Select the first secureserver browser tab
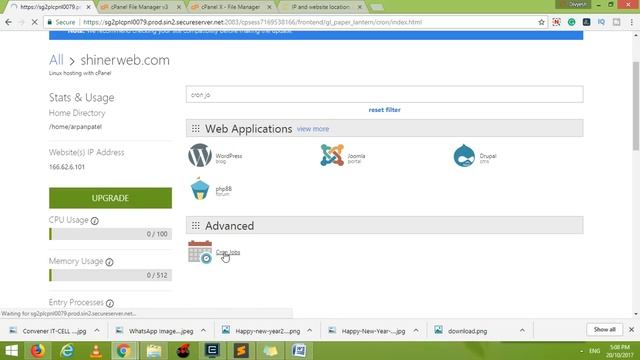 (x=50, y=7)
